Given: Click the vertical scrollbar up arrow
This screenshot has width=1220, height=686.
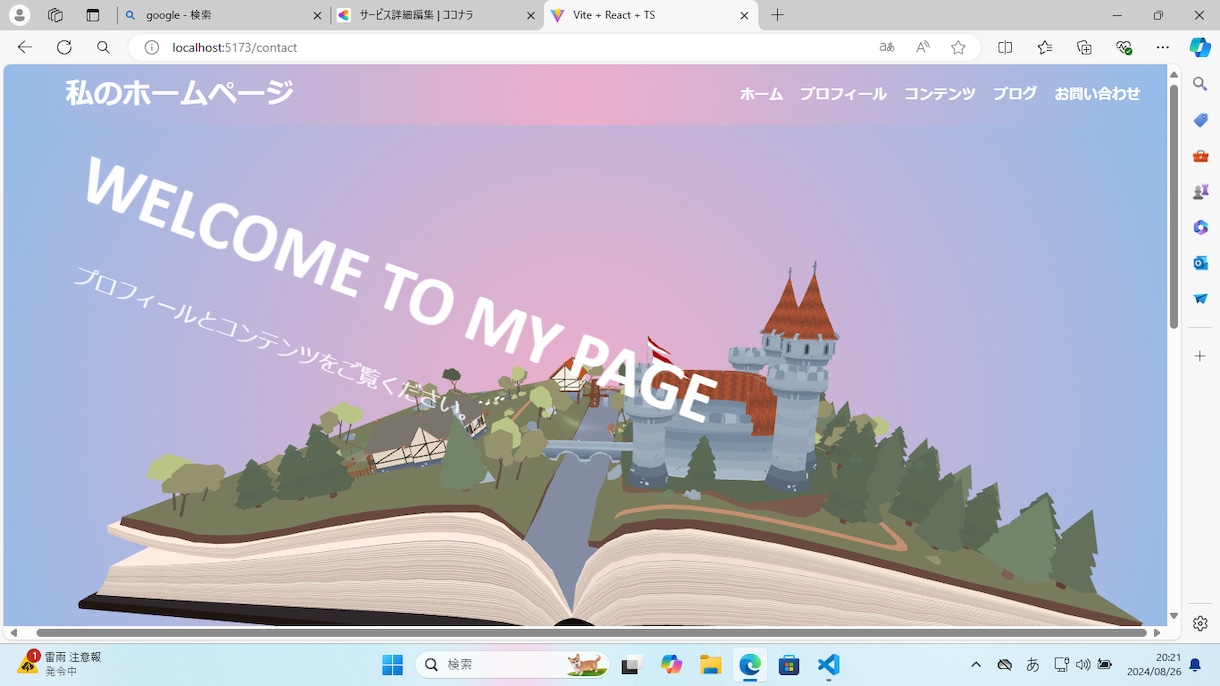Looking at the screenshot, I should pyautogui.click(x=1174, y=73).
